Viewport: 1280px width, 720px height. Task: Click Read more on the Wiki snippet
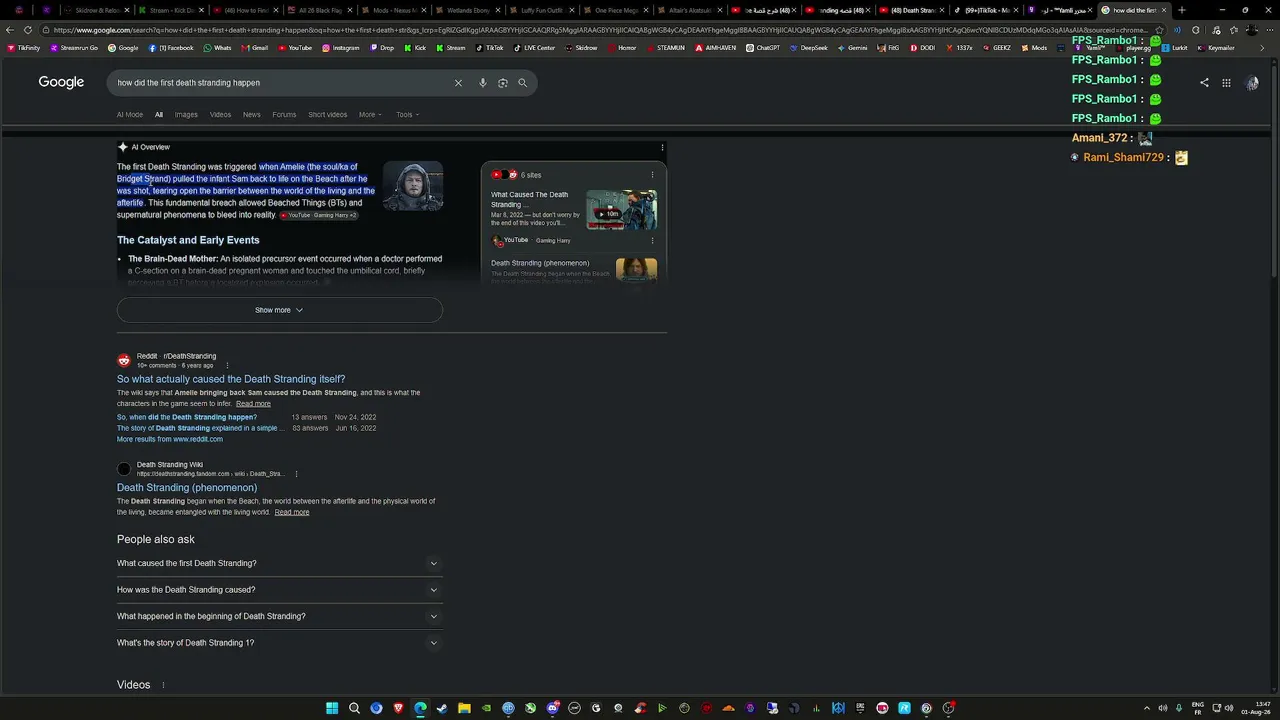(292, 512)
